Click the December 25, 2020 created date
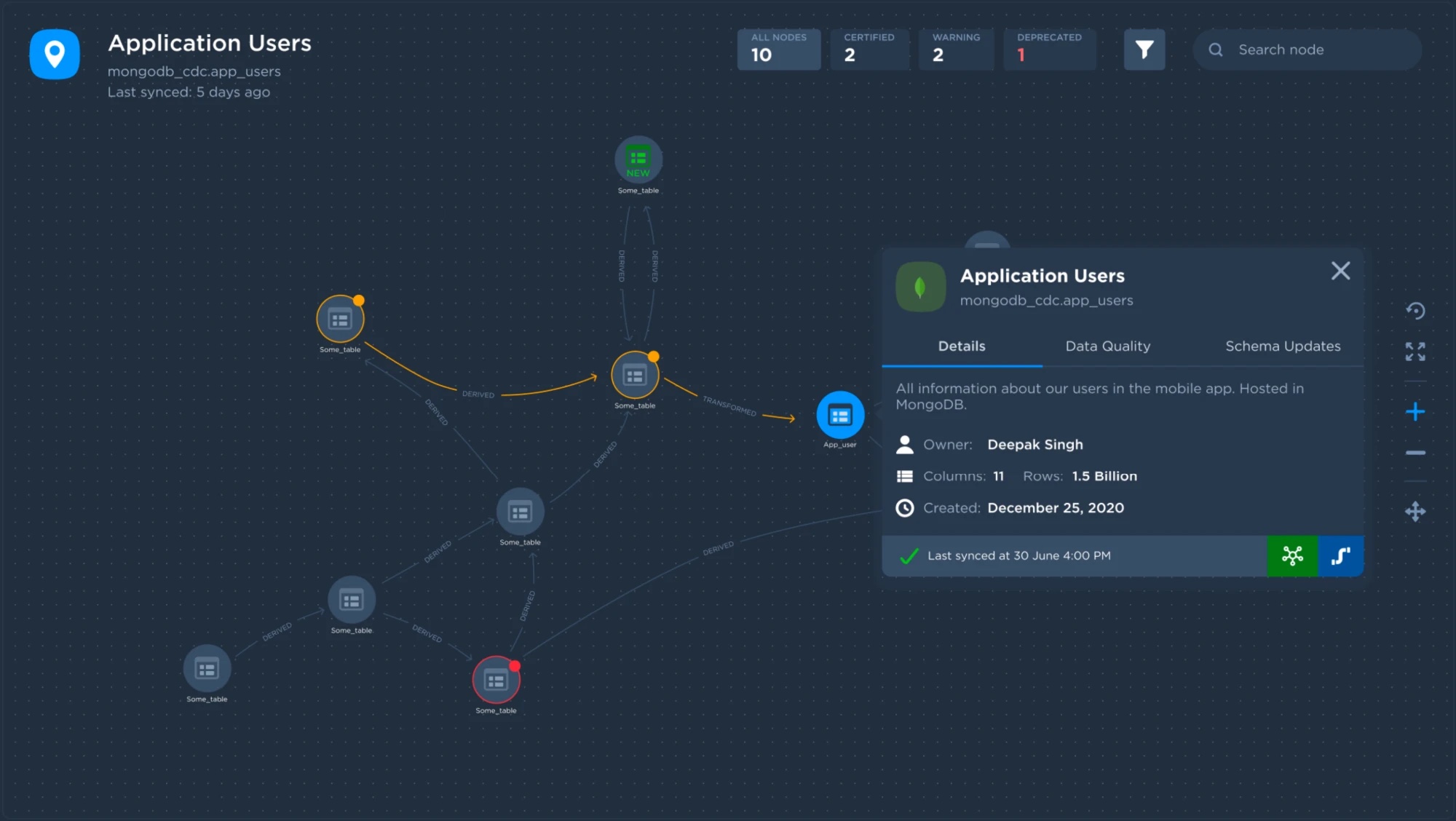Screen dimensions: 1456x821 [1056, 508]
